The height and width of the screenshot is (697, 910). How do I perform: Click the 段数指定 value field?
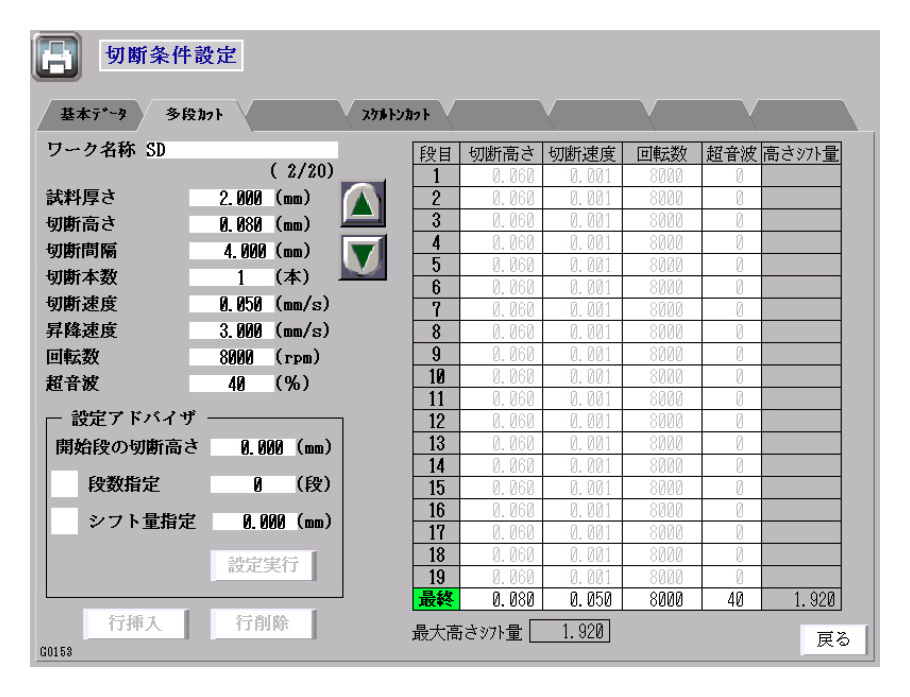click(252, 485)
